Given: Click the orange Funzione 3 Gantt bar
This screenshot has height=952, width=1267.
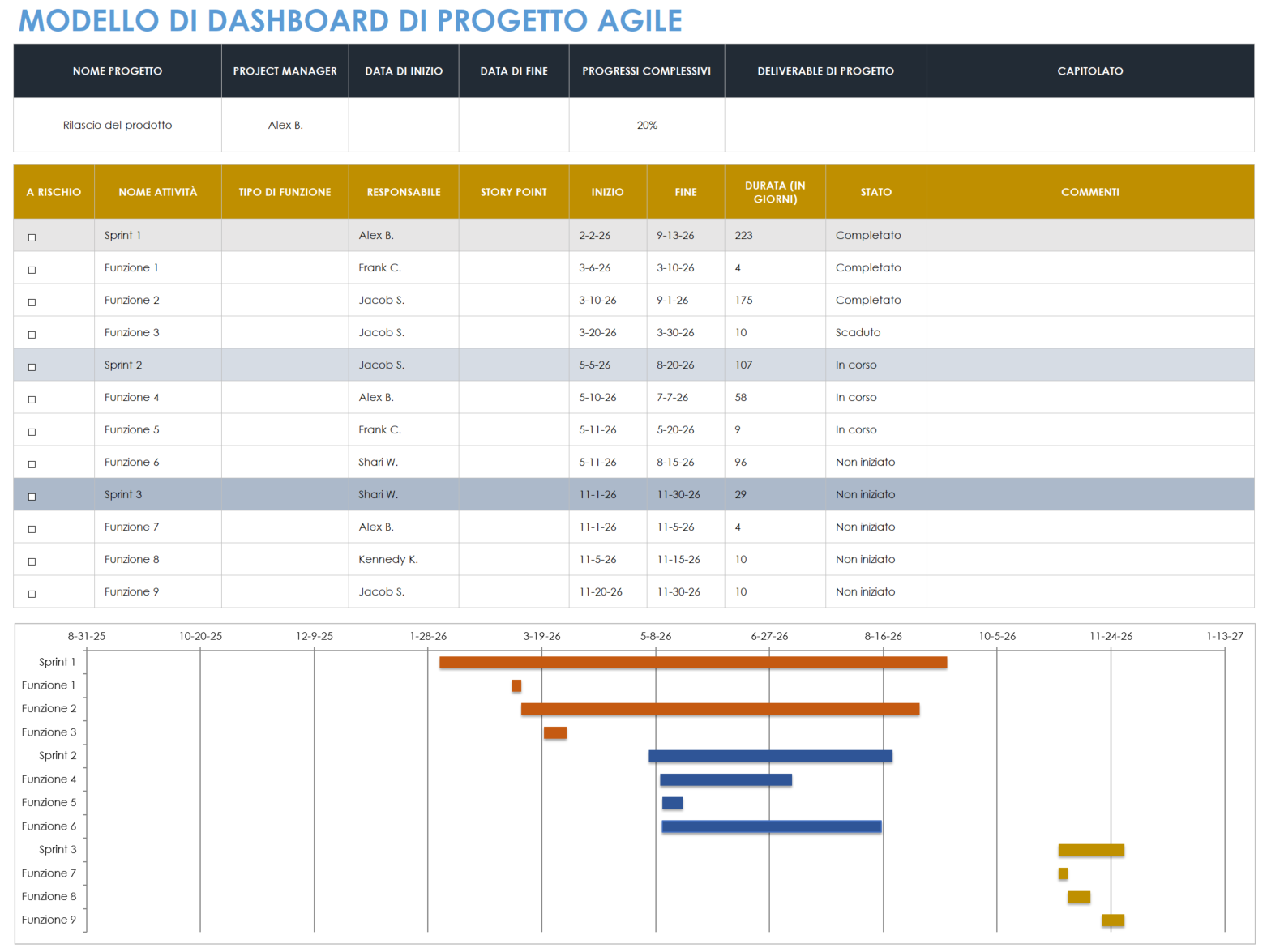Looking at the screenshot, I should pyautogui.click(x=555, y=732).
